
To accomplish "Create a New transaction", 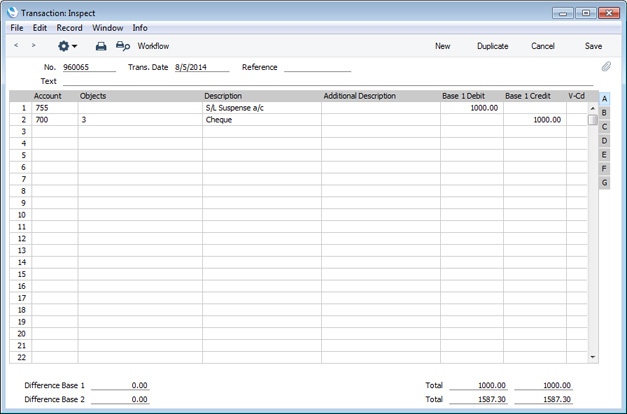I will point(442,46).
